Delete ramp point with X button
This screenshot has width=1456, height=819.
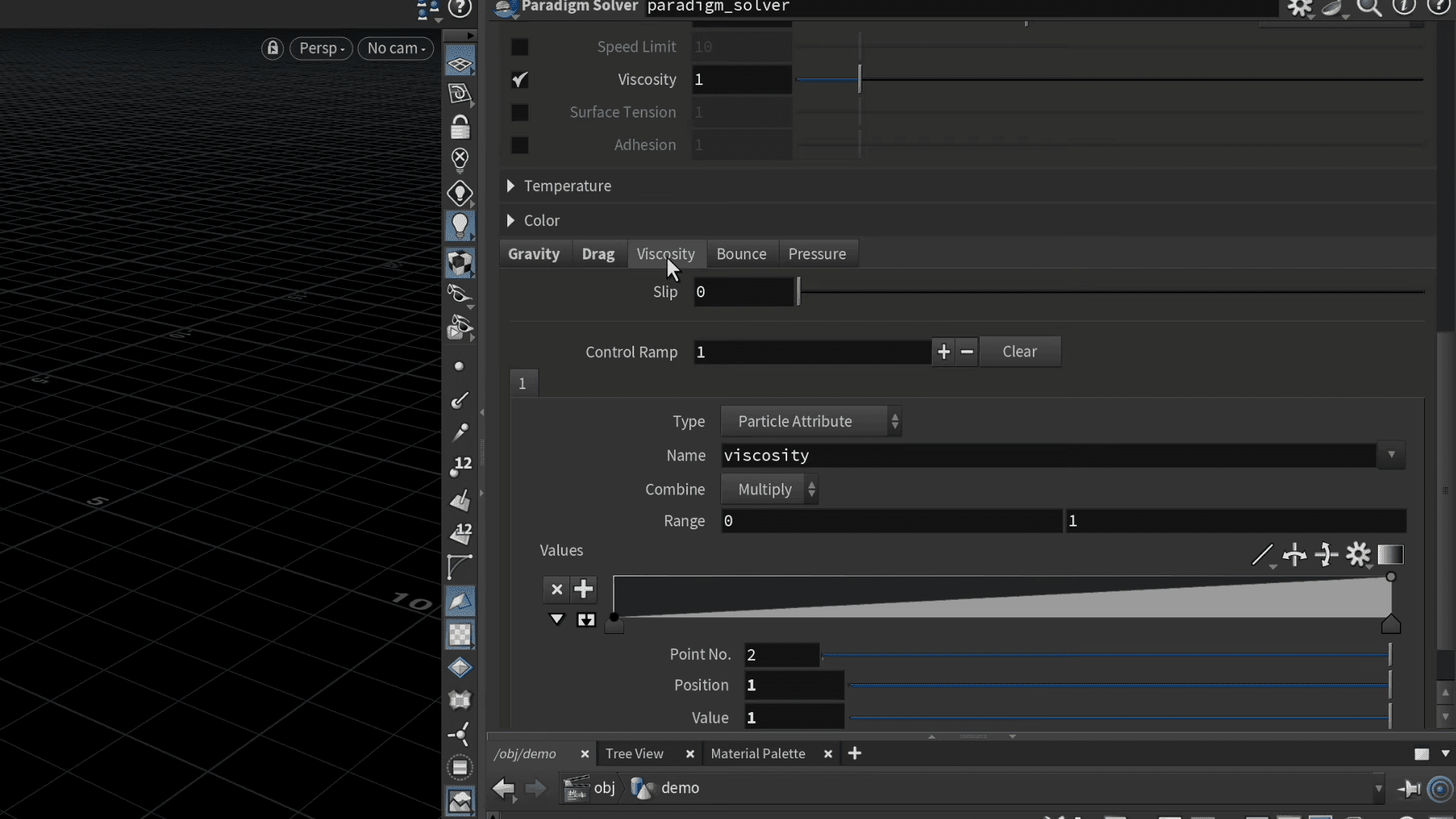(557, 589)
